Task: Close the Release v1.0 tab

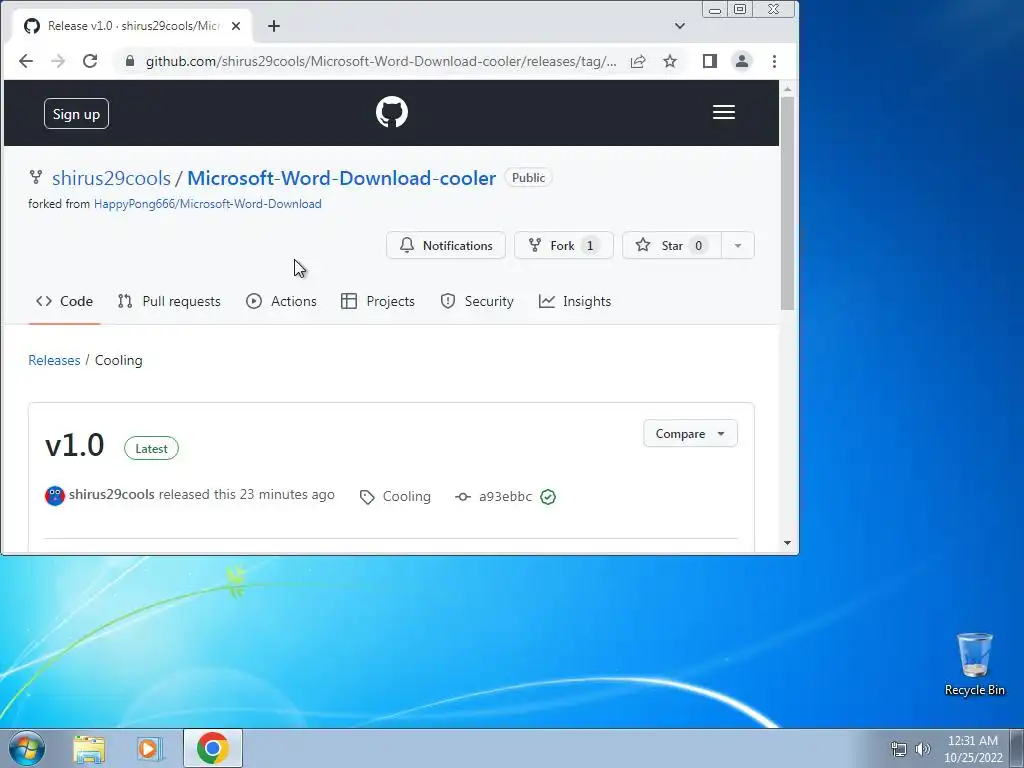Action: (236, 26)
